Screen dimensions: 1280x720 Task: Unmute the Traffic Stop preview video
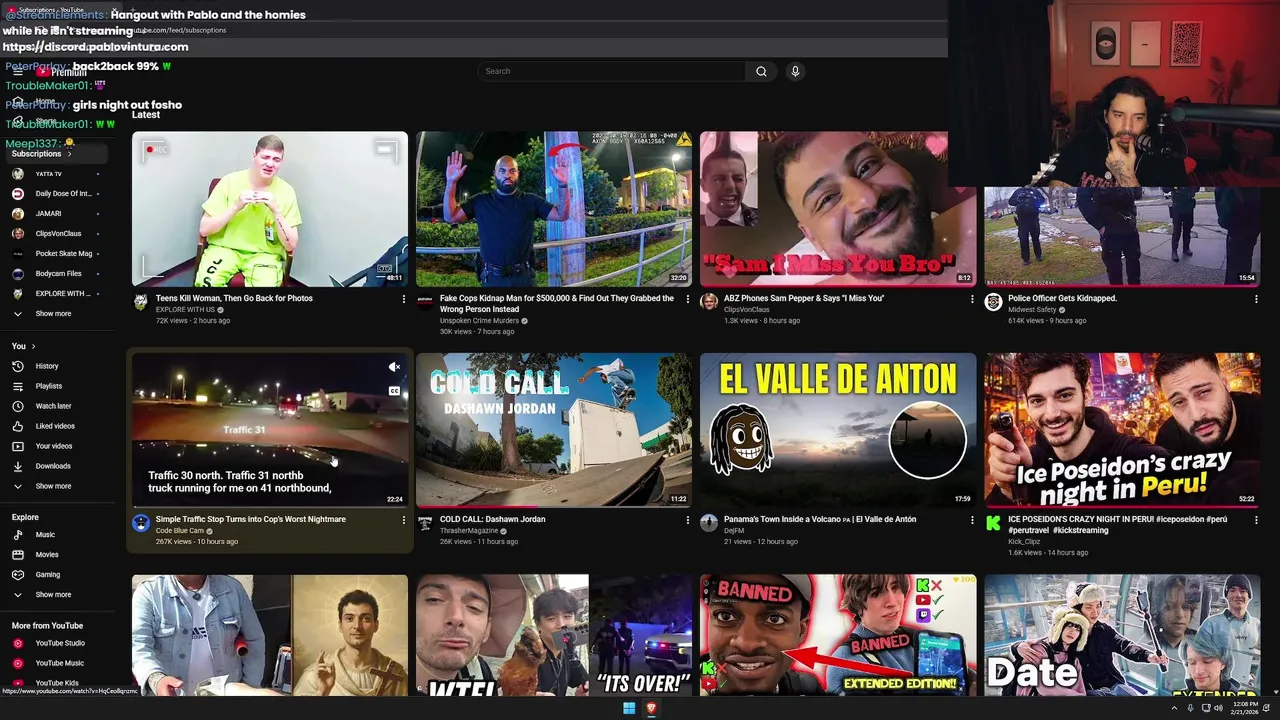click(x=394, y=367)
